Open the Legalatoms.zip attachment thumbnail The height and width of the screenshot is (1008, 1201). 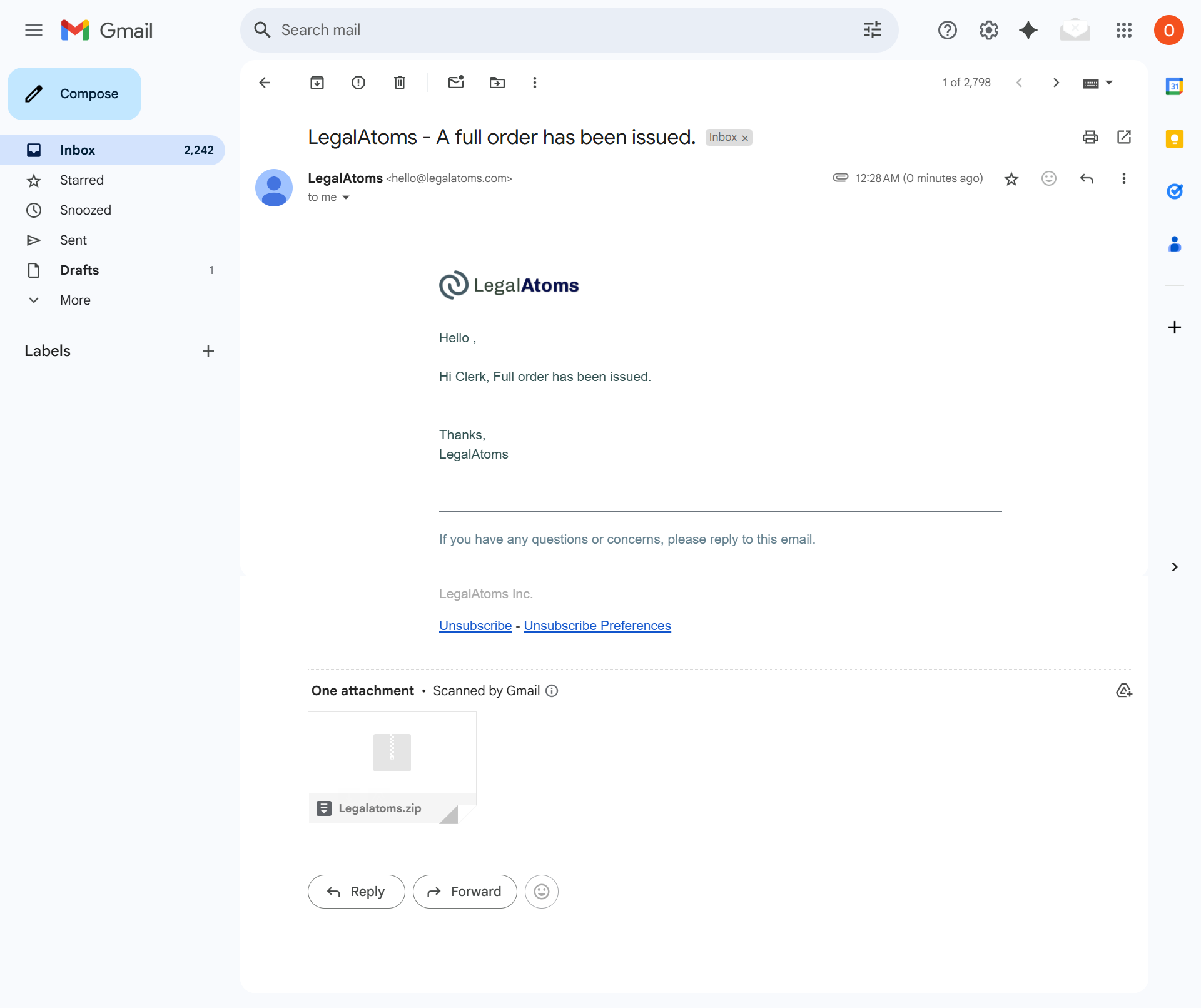pyautogui.click(x=392, y=768)
